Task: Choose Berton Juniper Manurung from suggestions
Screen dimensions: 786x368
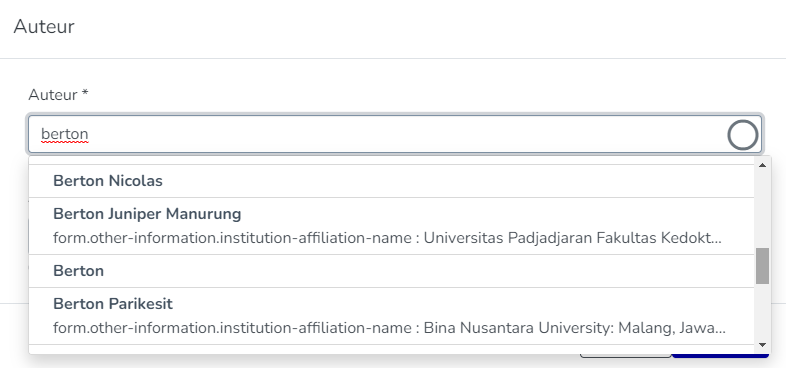Action: tap(391, 226)
